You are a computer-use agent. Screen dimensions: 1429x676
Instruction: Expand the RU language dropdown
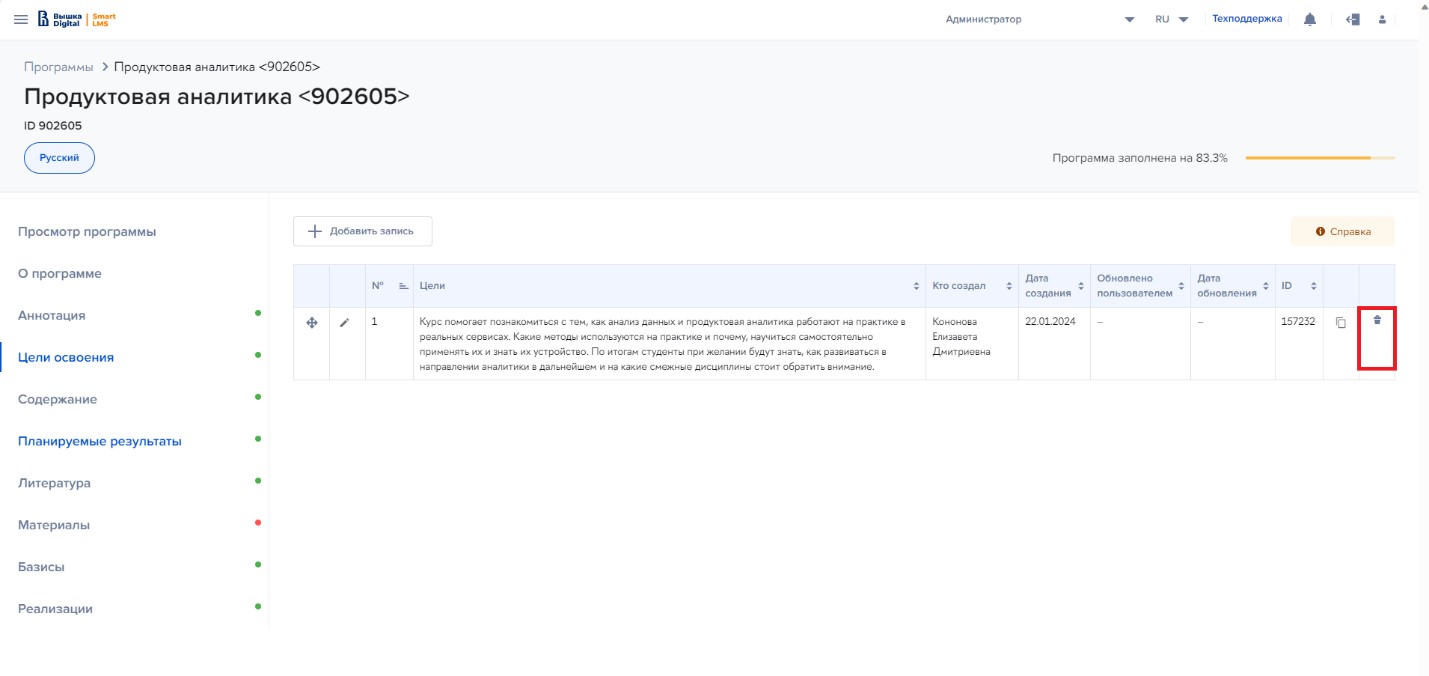coord(1171,19)
